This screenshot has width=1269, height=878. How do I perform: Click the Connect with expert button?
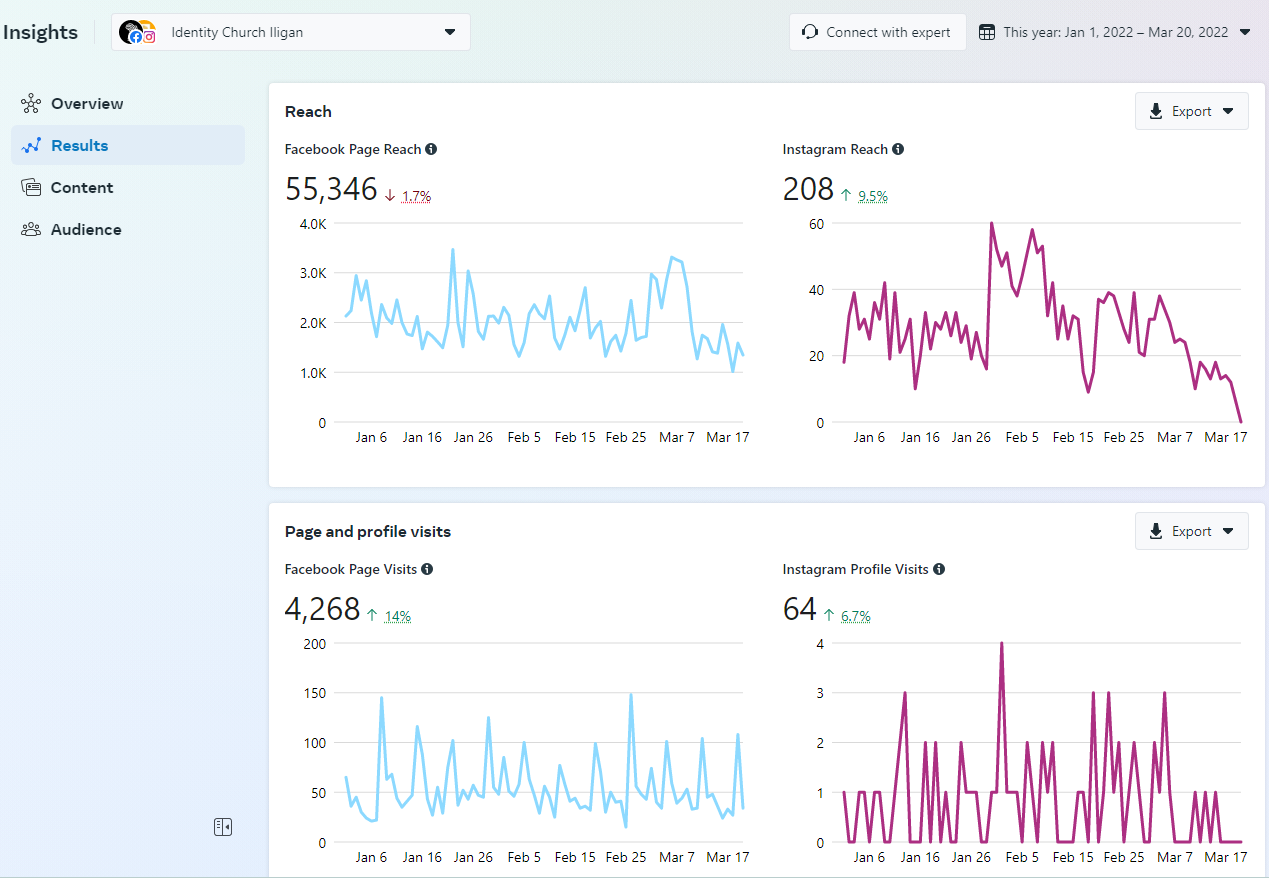[877, 32]
